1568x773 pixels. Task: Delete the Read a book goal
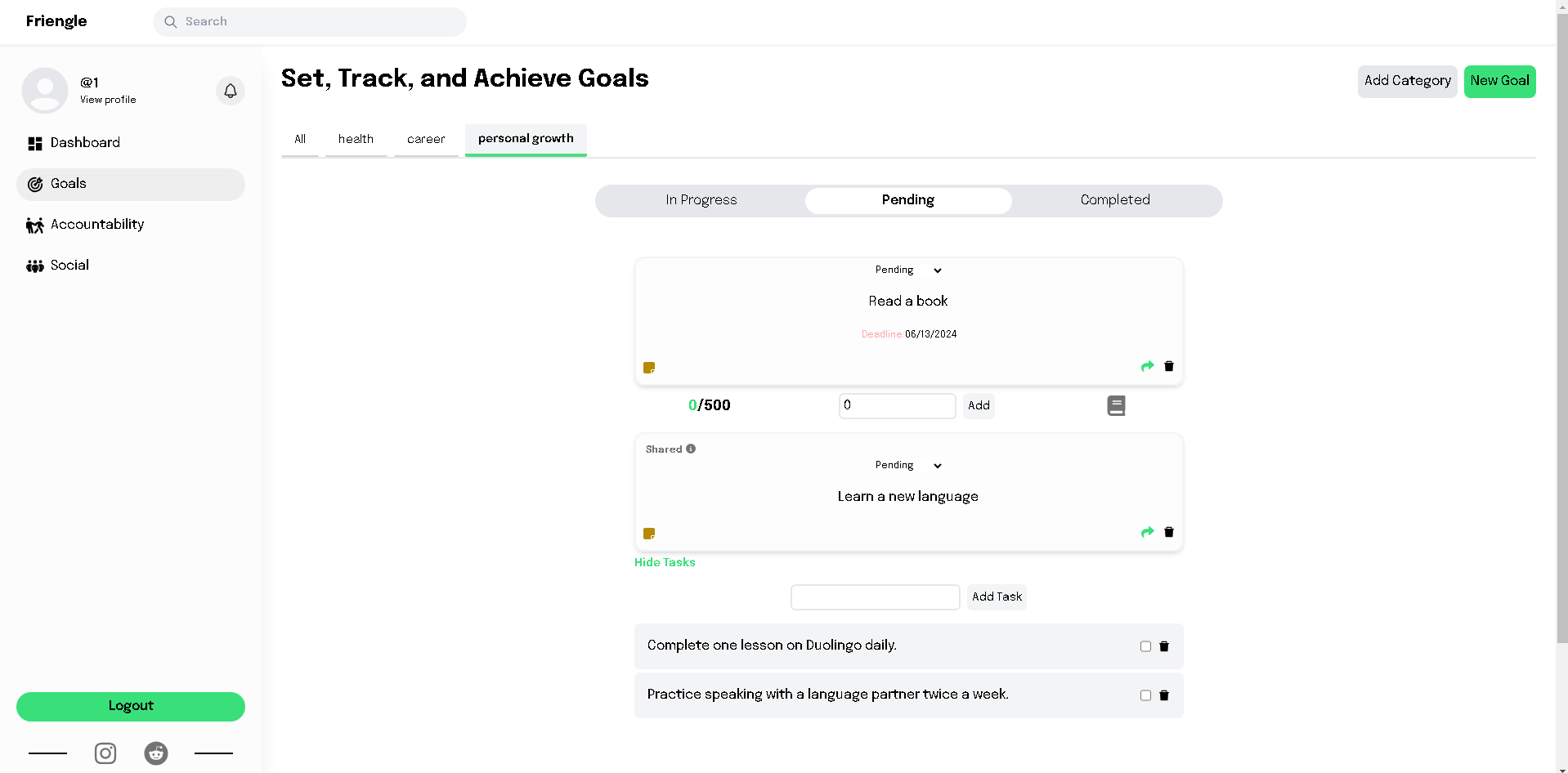(x=1169, y=366)
